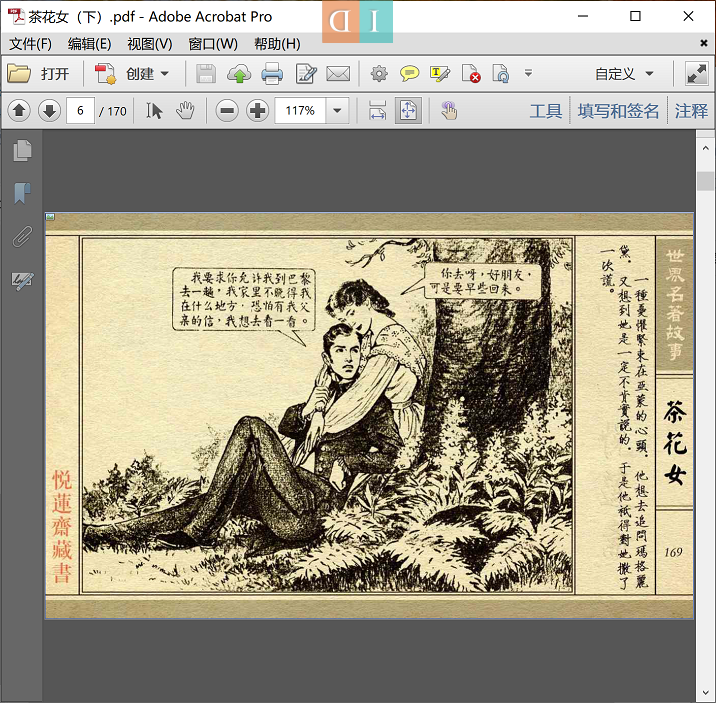Toggle the fit one full page mode
Viewport: 716px width, 703px height.
[x=408, y=110]
